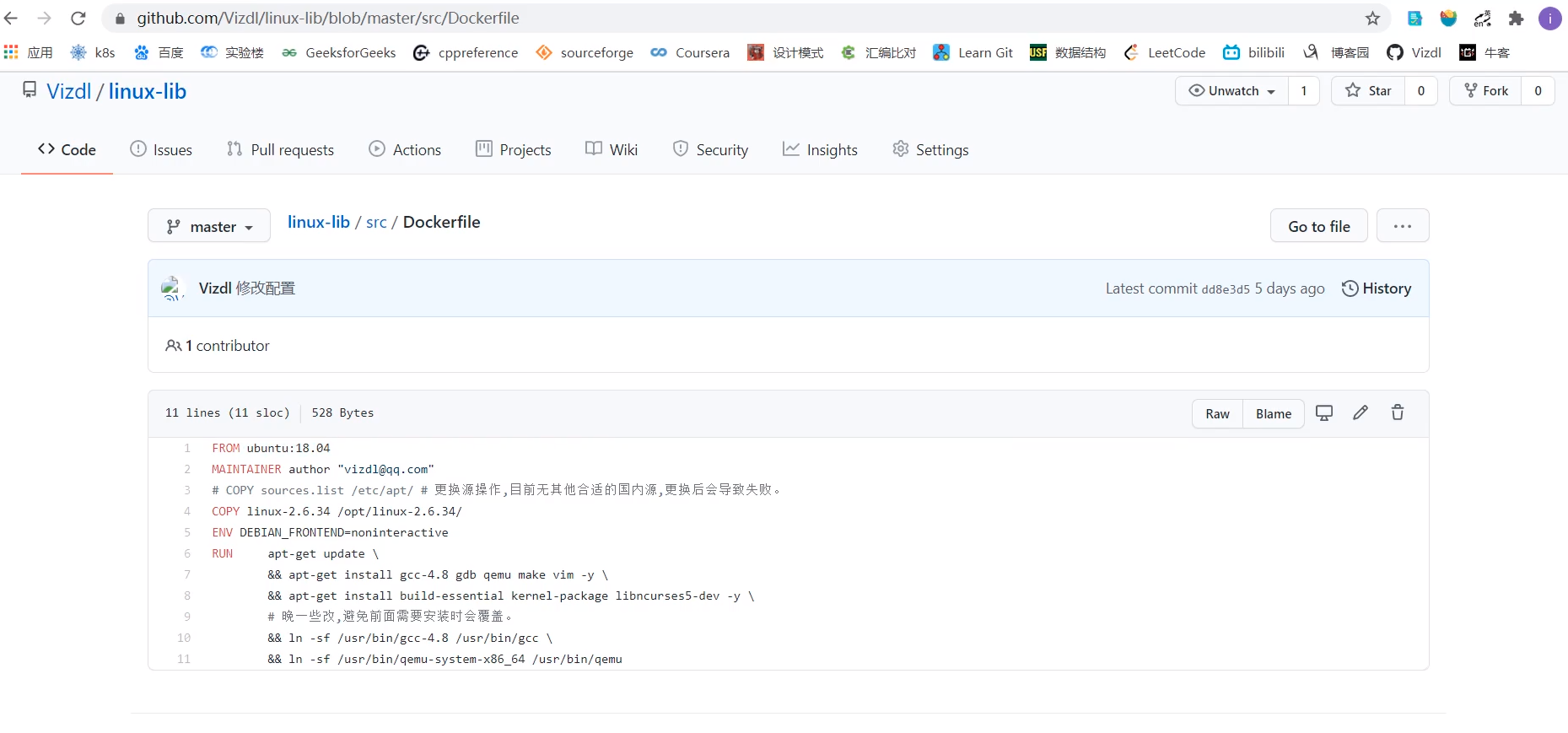Open the Go to file button
1568x733 pixels.
(1319, 226)
